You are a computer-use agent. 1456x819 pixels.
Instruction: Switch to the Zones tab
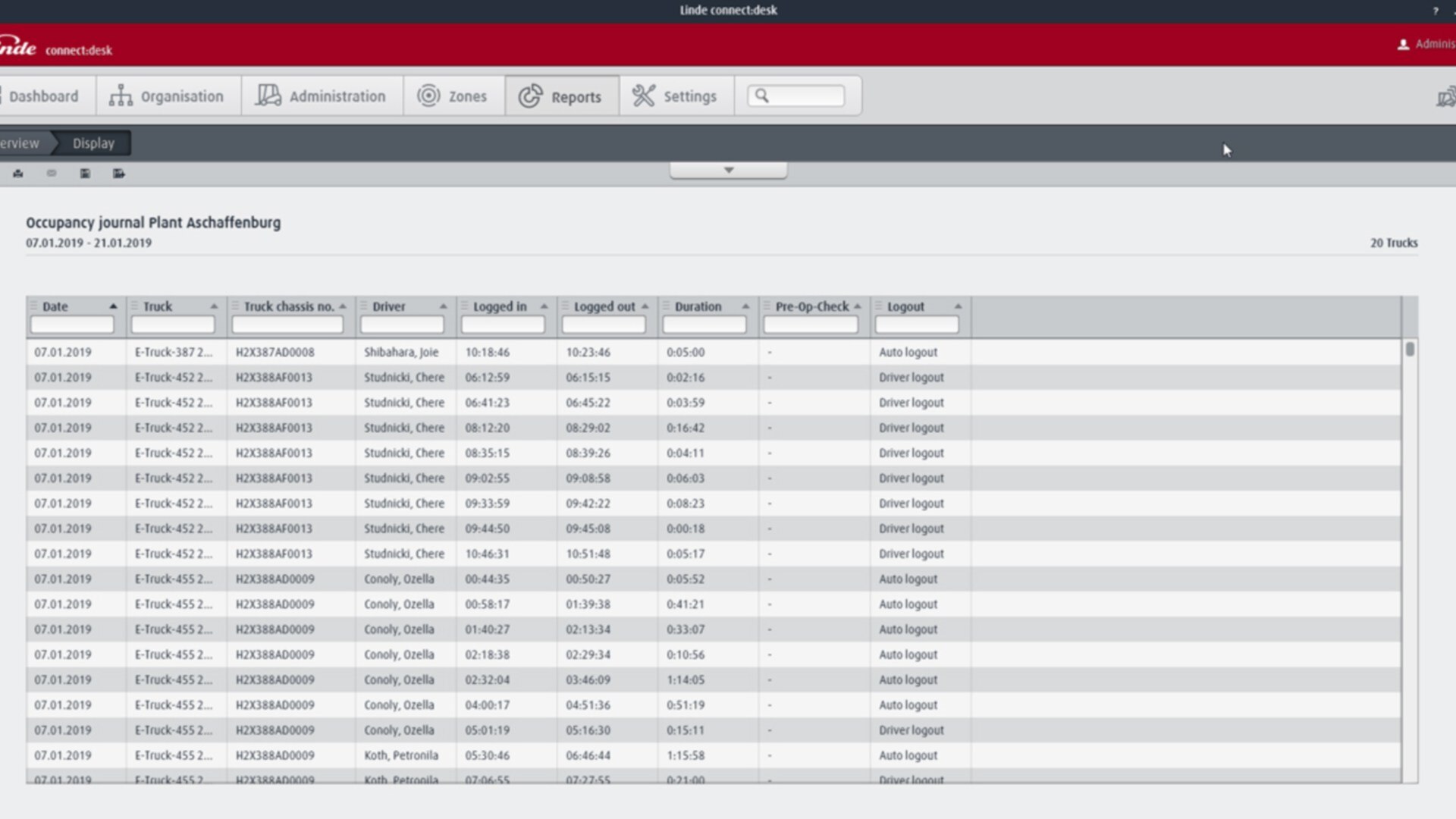pos(453,96)
